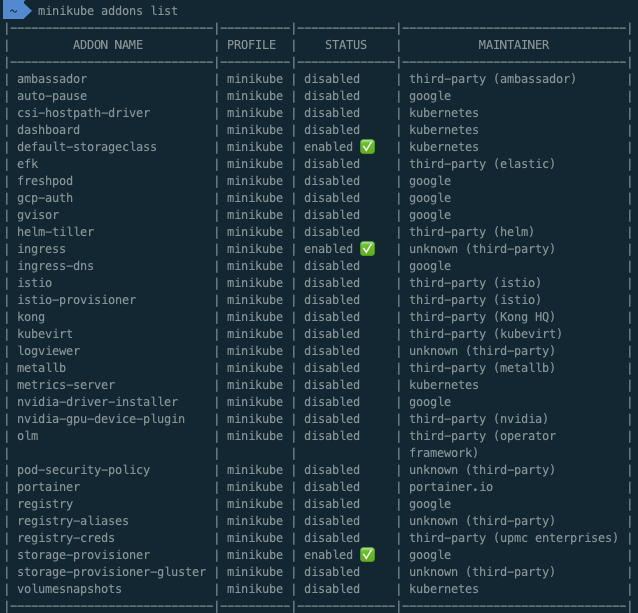Click the 'minikube addons list' command text
The image size is (638, 613).
click(108, 11)
